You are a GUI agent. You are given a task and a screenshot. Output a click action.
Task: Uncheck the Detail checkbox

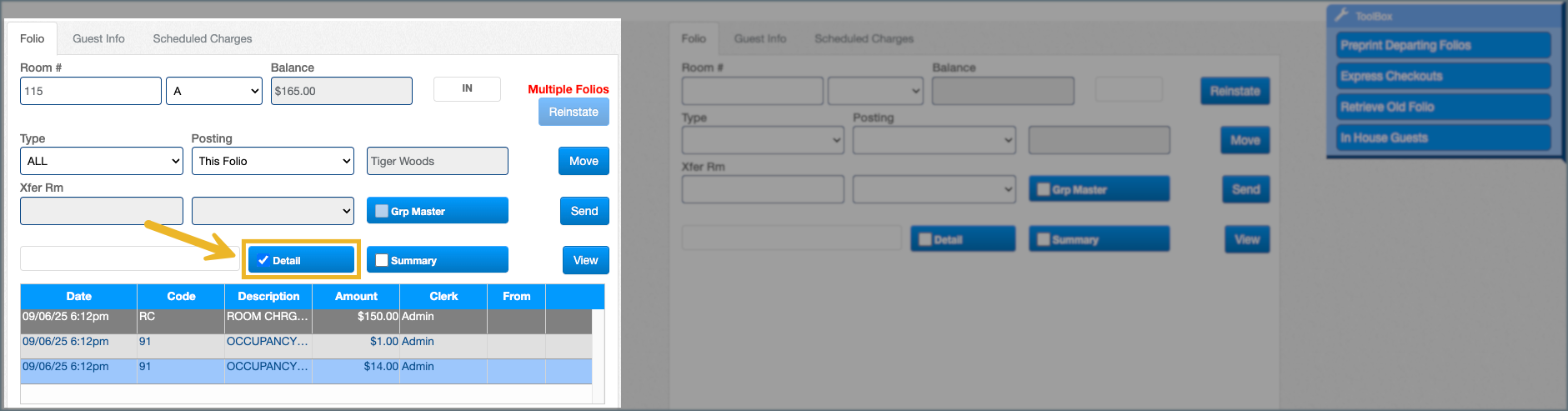pyautogui.click(x=263, y=260)
